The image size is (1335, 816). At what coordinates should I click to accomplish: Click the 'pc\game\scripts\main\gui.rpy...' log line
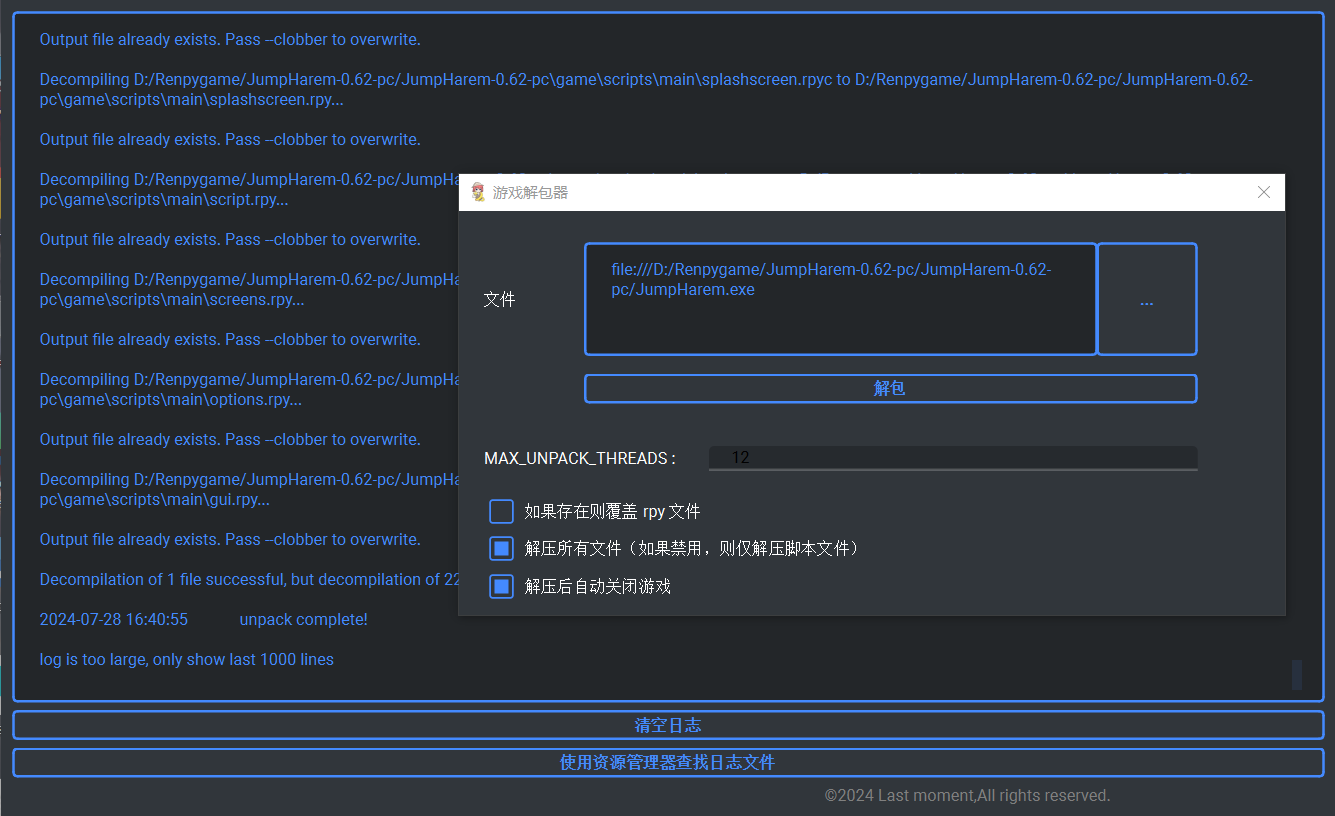tap(155, 500)
